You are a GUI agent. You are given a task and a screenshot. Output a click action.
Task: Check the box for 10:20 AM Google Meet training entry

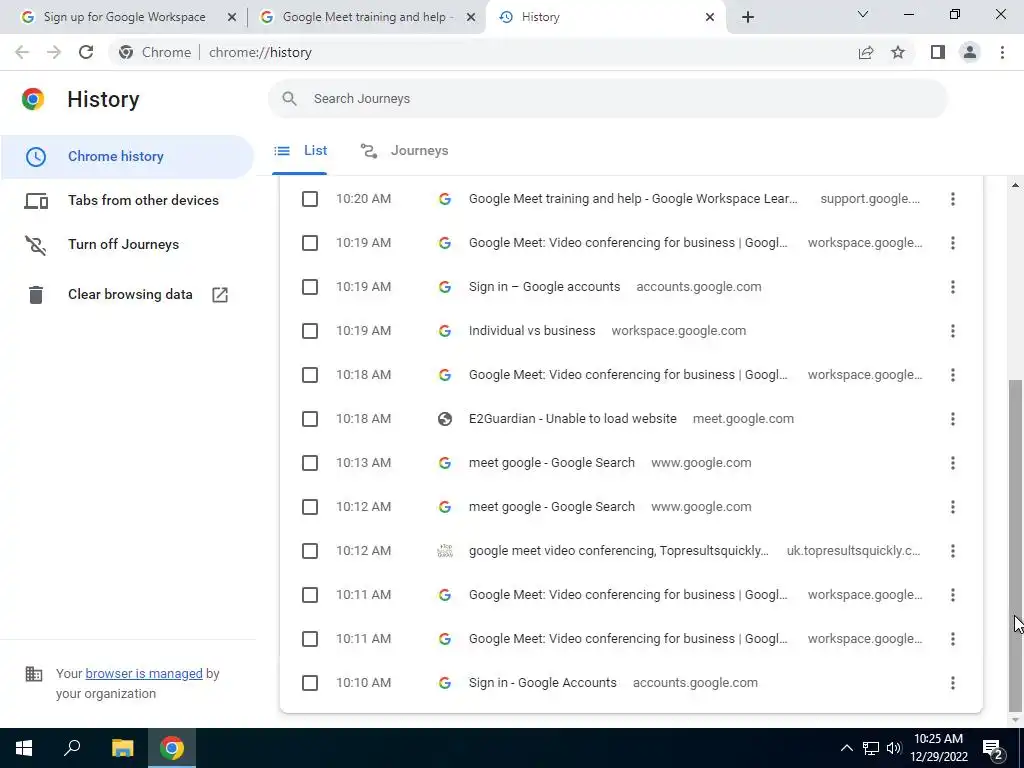310,199
